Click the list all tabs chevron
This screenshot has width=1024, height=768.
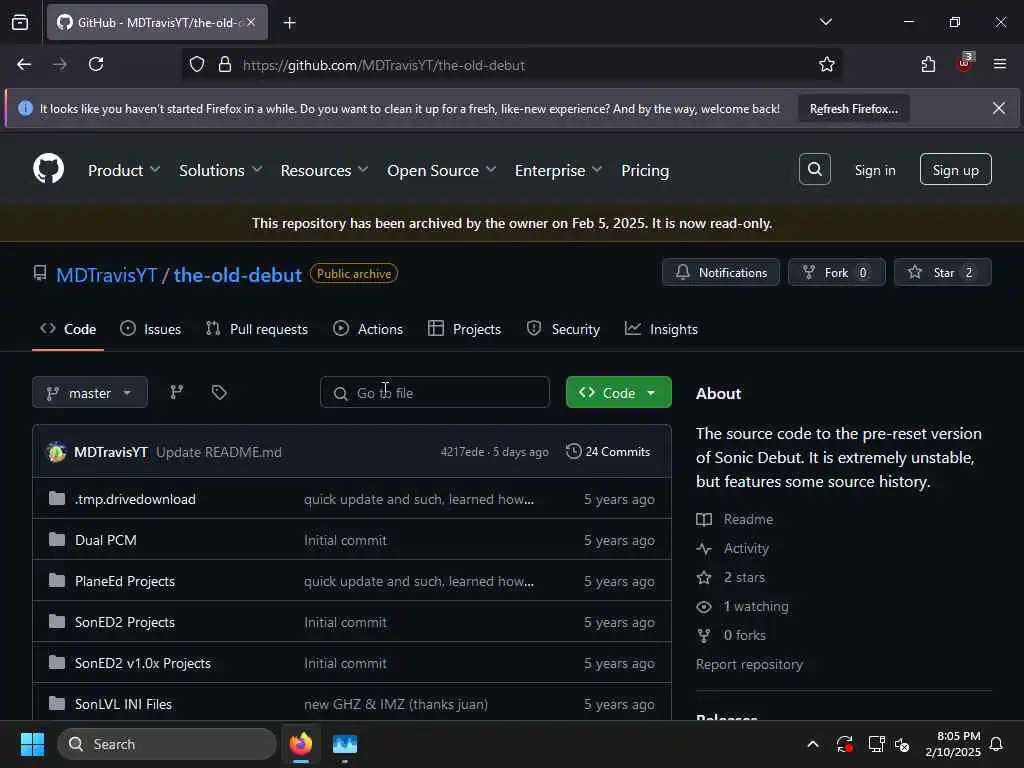point(825,22)
